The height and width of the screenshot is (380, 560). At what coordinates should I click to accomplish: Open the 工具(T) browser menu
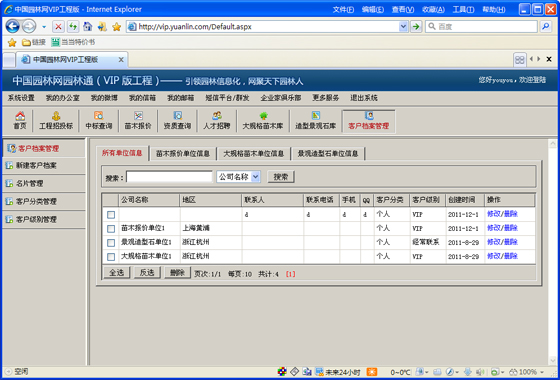click(463, 10)
